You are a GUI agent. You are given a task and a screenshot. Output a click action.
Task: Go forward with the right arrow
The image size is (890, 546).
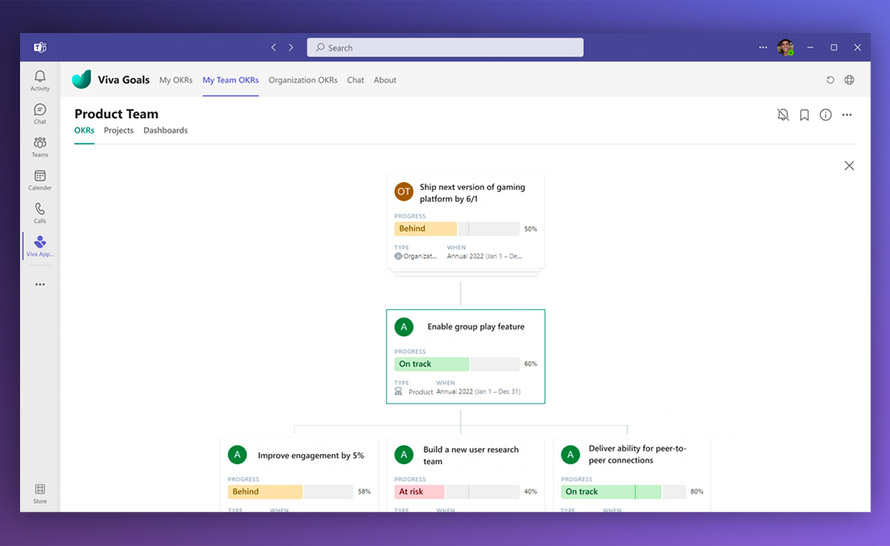click(291, 48)
